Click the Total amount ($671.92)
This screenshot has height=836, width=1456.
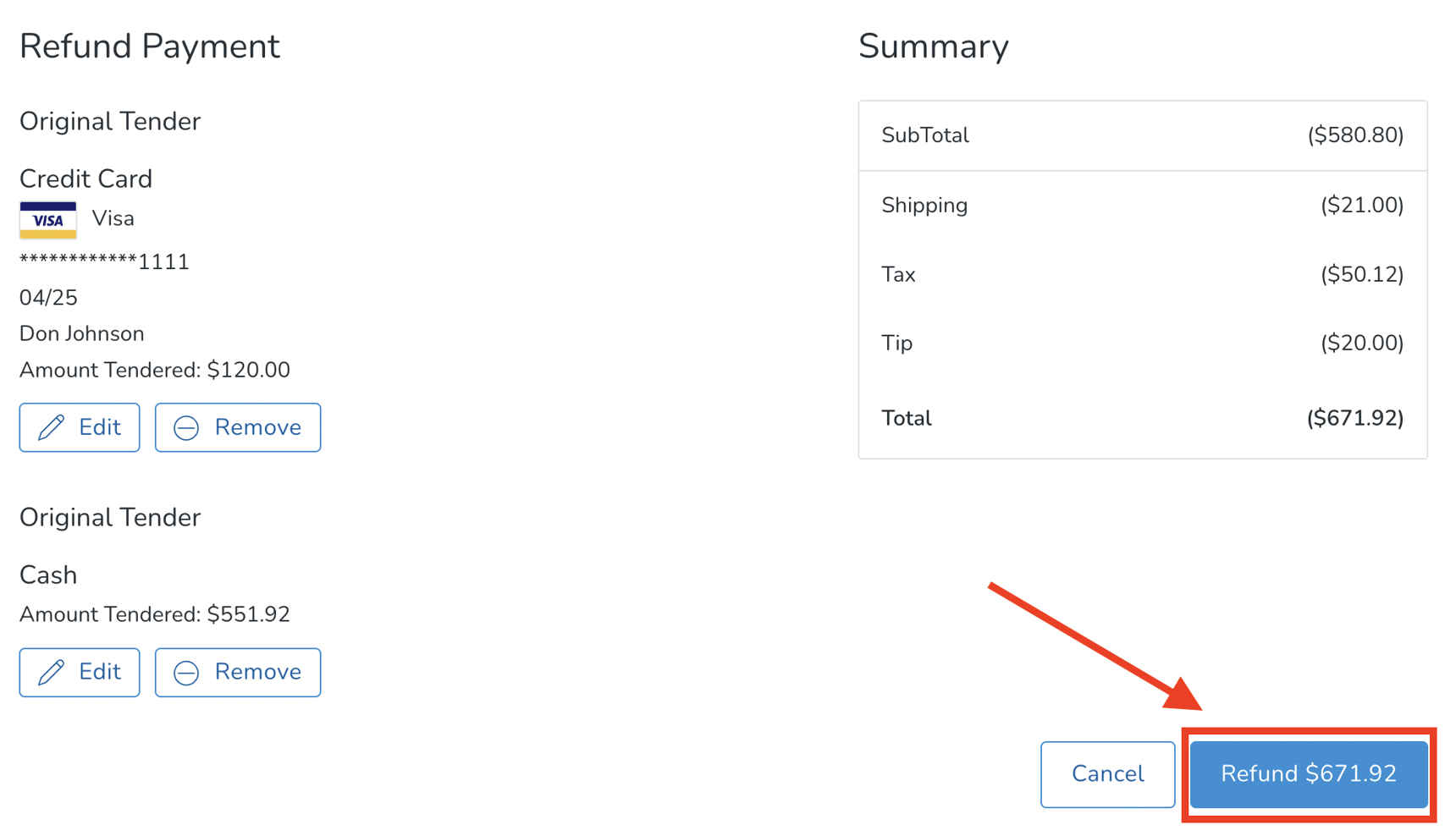pos(1355,418)
